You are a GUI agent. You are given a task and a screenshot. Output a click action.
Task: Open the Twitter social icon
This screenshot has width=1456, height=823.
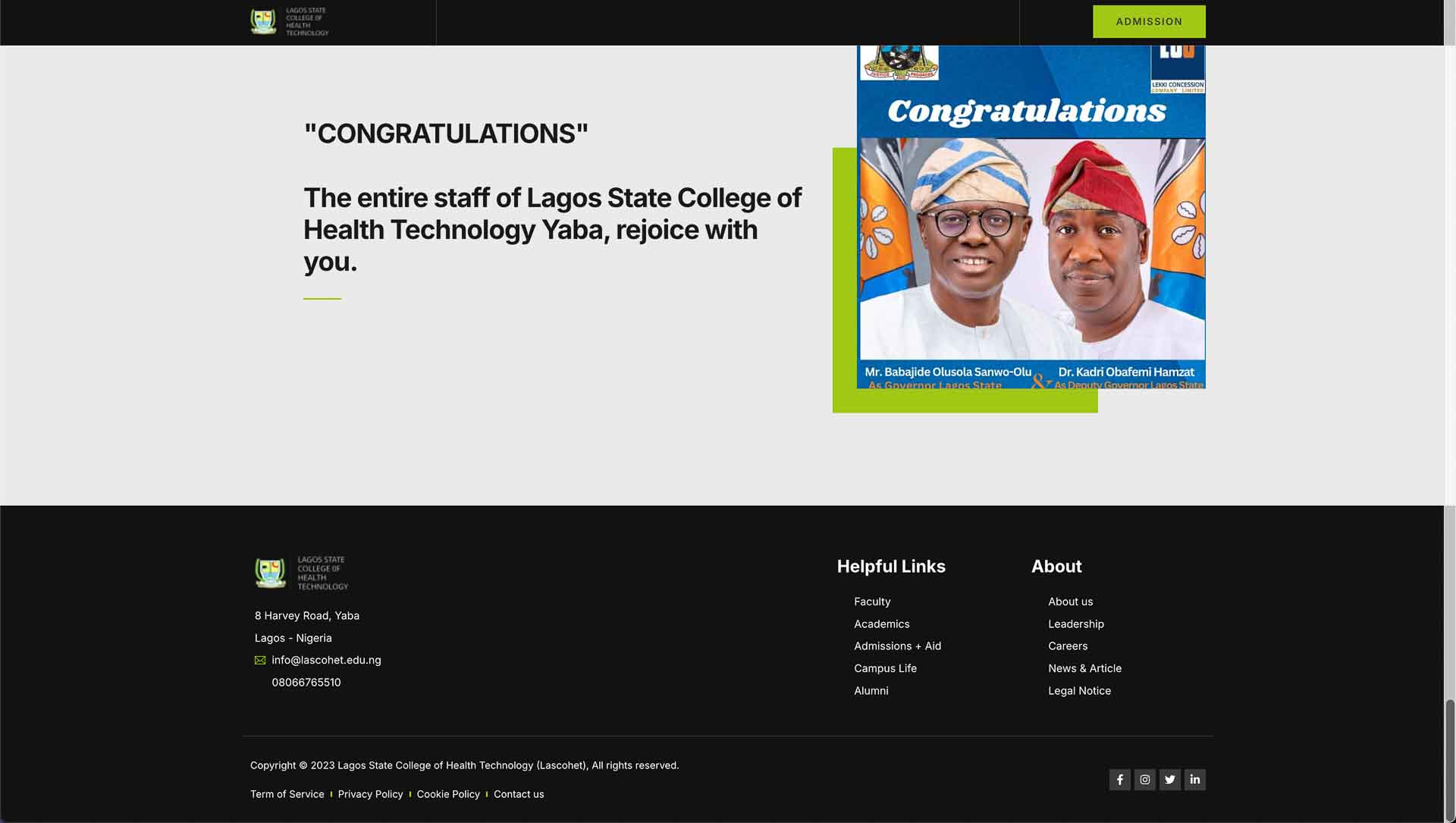coord(1169,779)
